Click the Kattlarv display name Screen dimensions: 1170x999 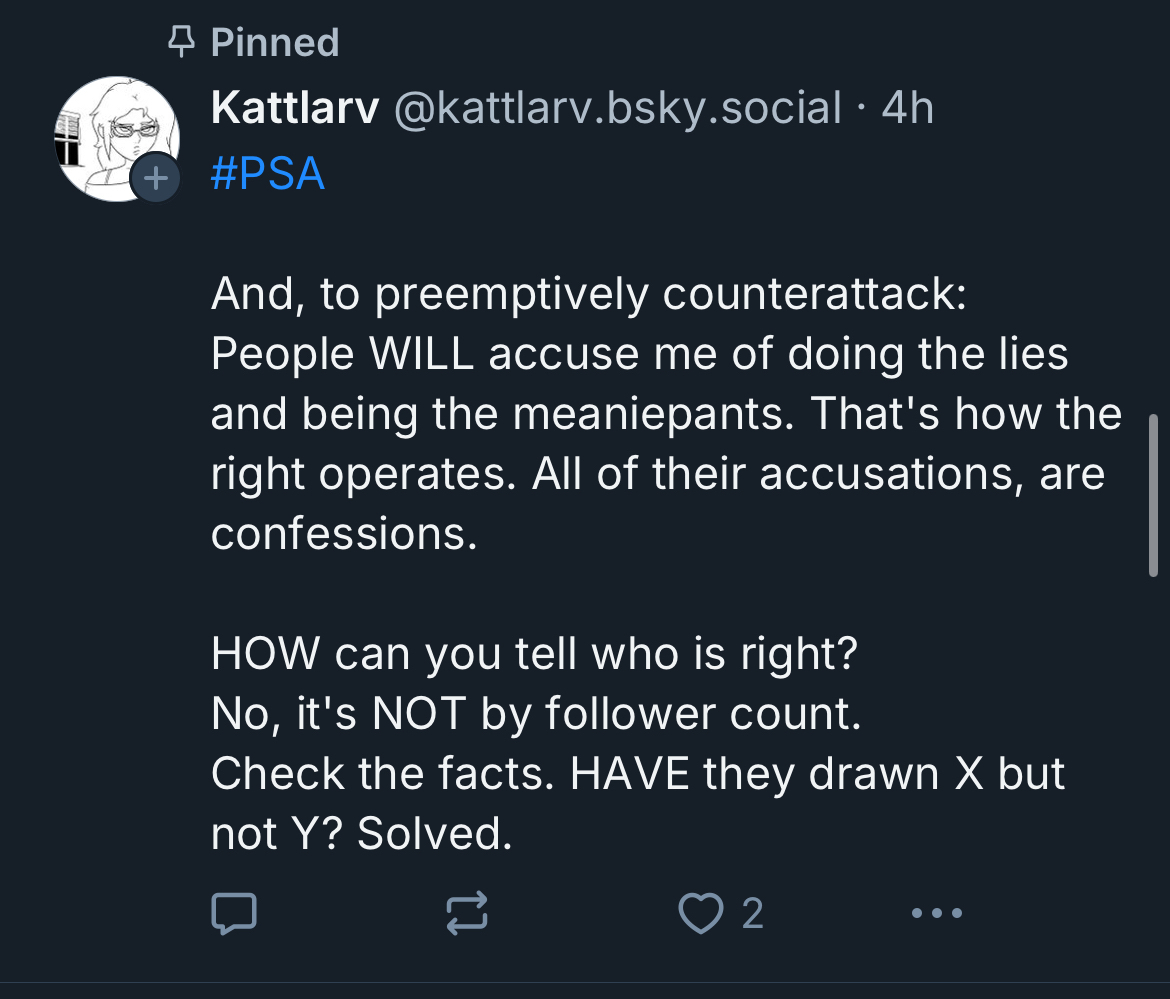[x=295, y=108]
